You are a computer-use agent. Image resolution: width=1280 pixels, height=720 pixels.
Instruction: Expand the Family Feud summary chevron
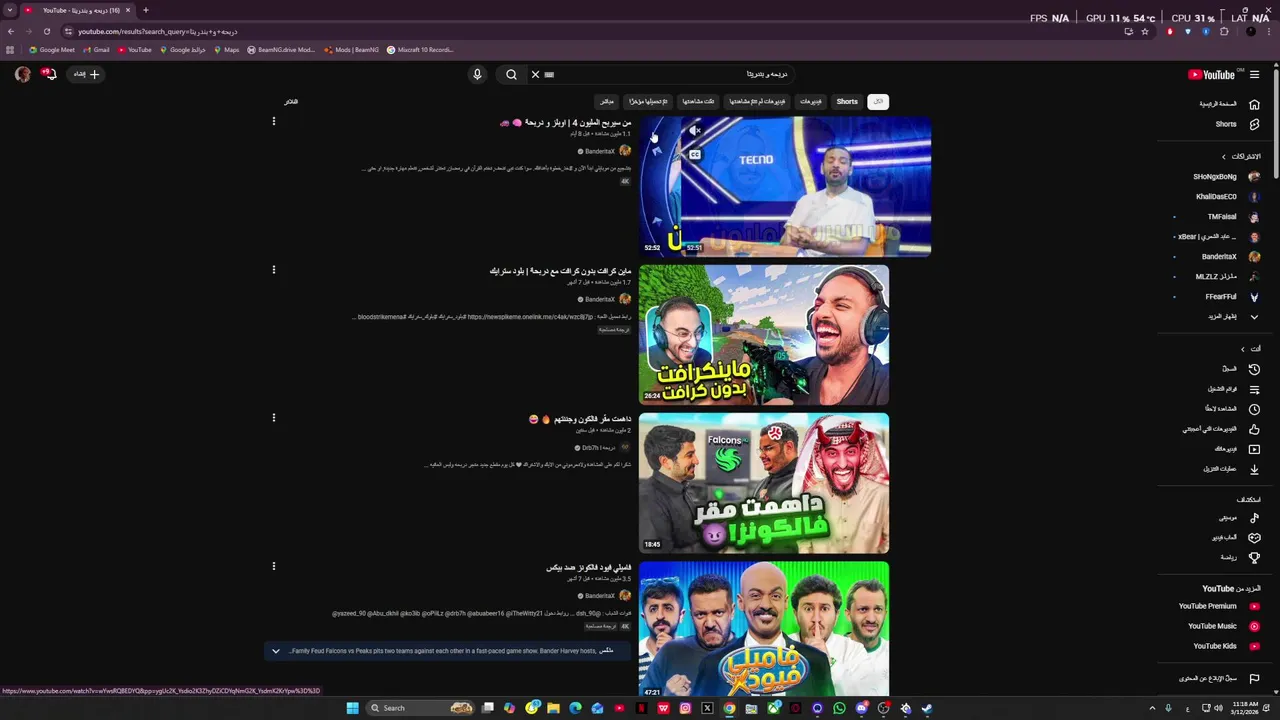[276, 651]
